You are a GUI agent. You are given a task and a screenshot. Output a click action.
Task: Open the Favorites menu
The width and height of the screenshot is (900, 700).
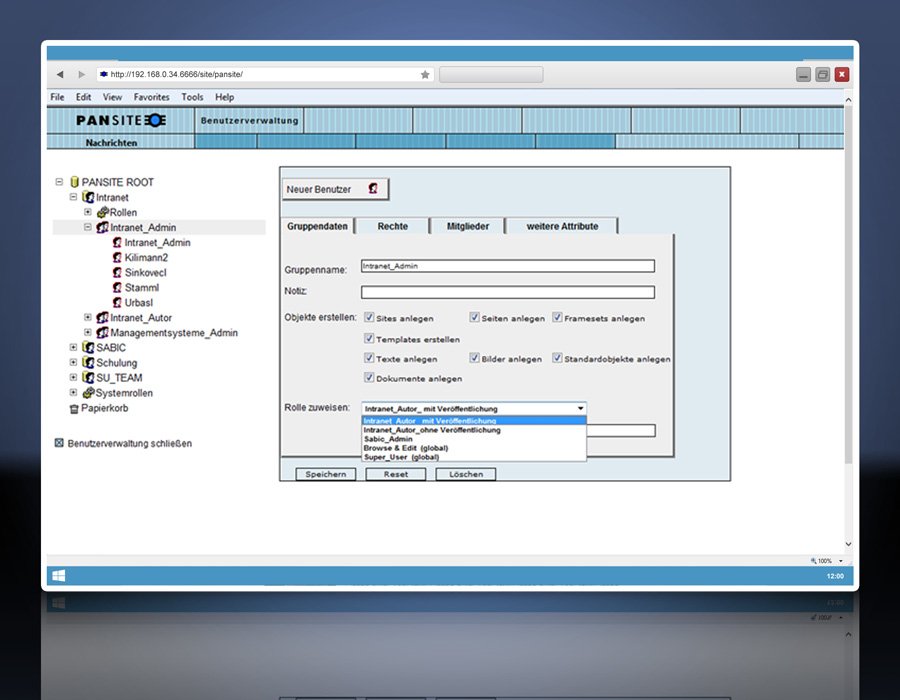pos(152,97)
